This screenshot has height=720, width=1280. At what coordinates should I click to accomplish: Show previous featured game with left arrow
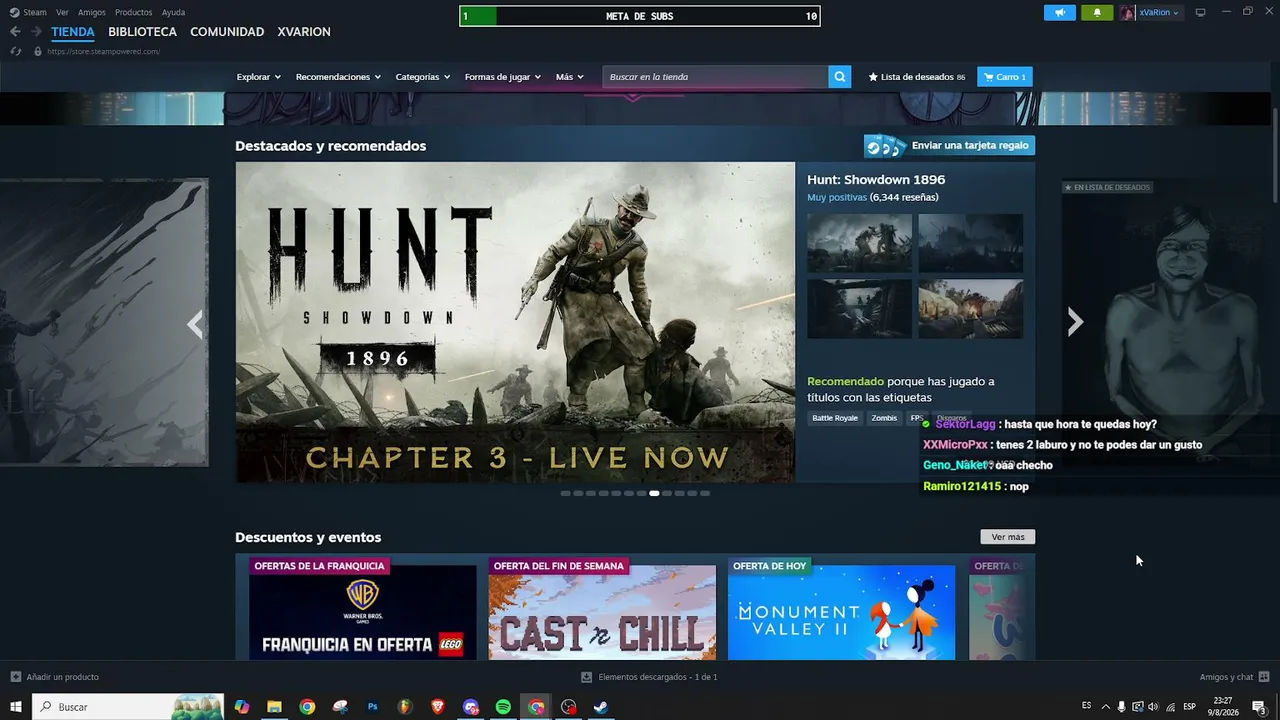coord(195,323)
